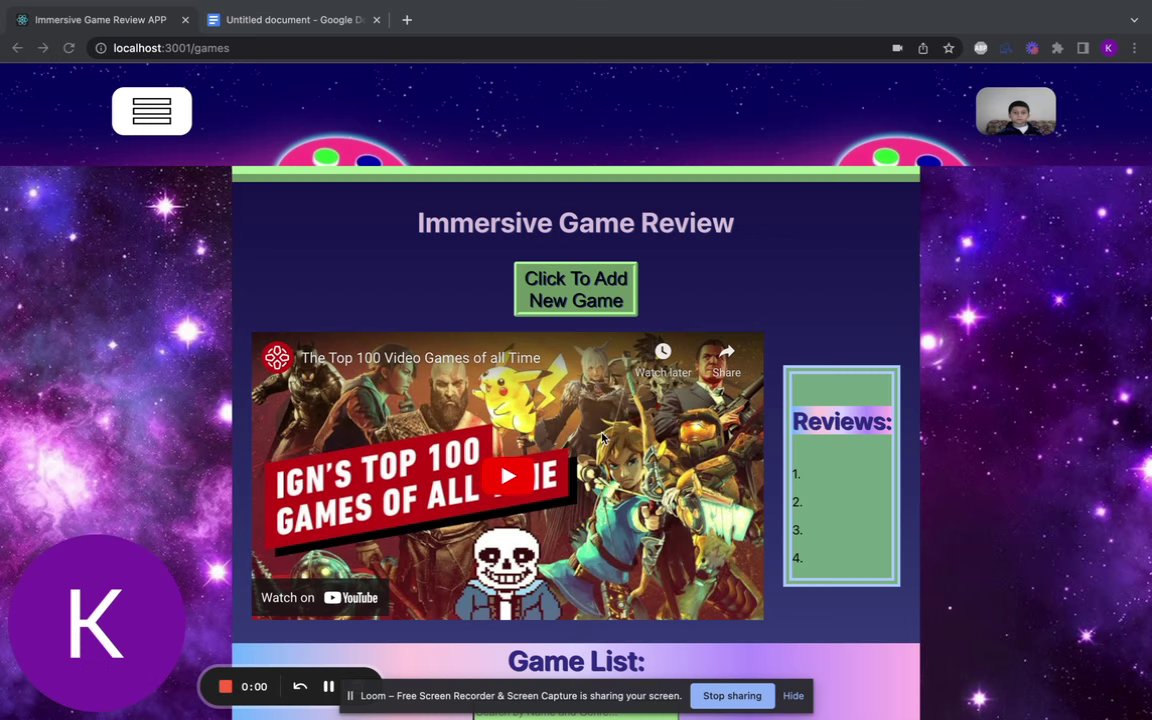The image size is (1152, 720).
Task: Open the hamburger menu button
Action: coord(152,111)
